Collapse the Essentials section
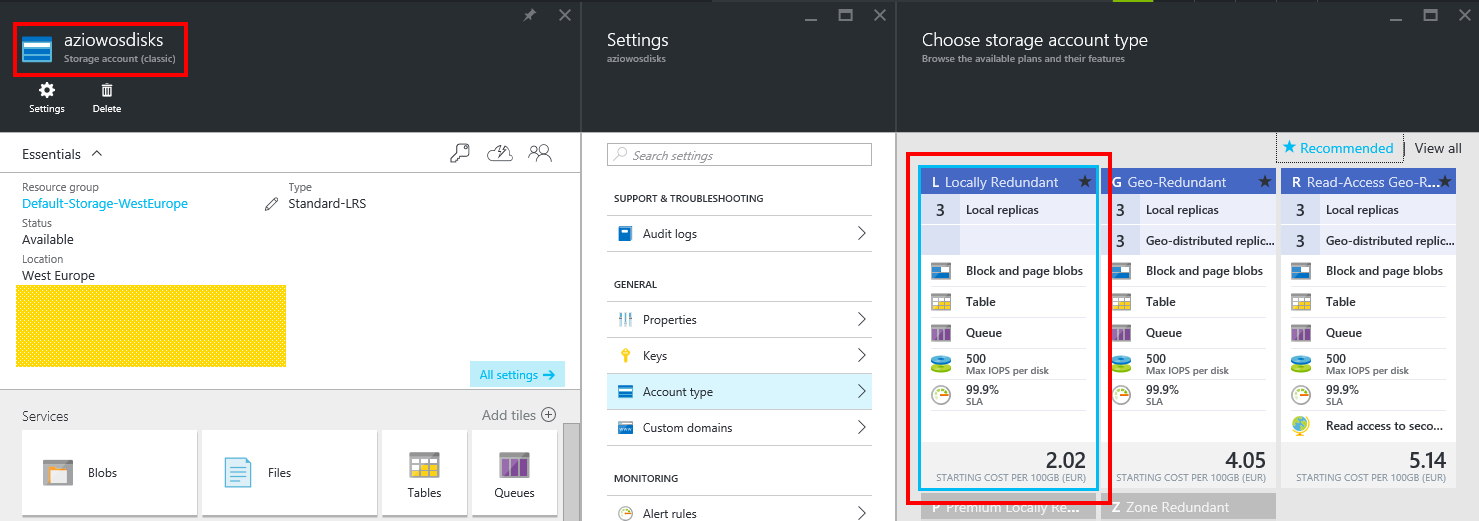 tap(97, 154)
